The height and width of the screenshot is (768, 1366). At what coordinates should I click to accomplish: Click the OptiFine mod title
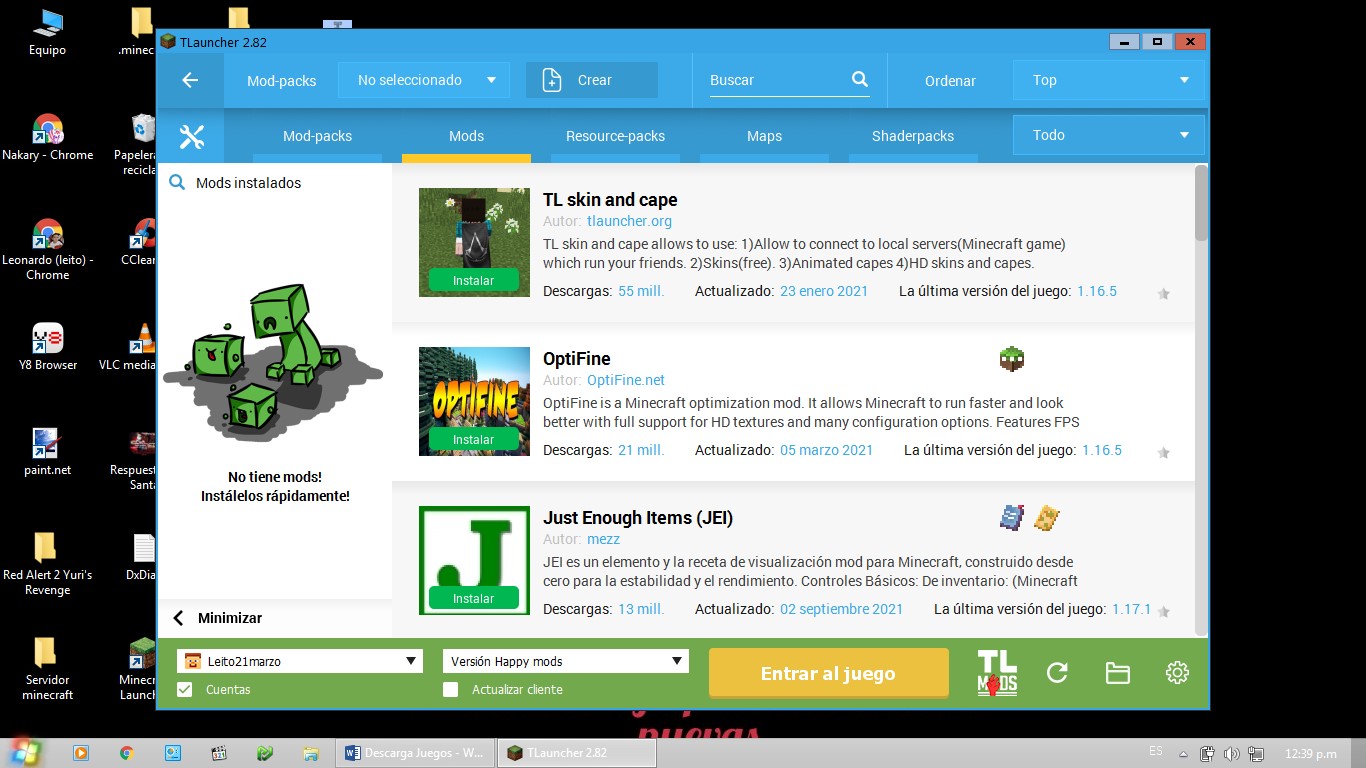point(576,359)
